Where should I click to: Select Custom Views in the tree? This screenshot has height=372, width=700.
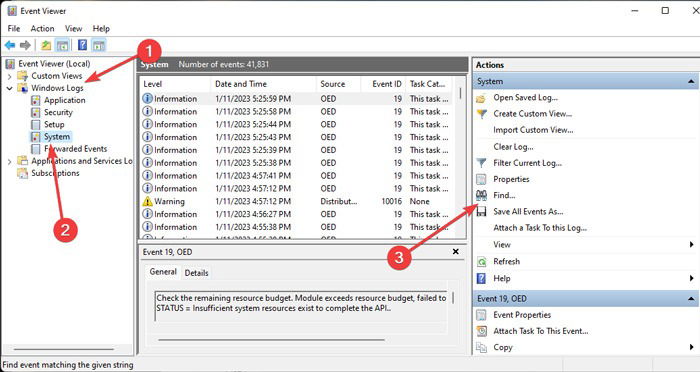(x=57, y=76)
